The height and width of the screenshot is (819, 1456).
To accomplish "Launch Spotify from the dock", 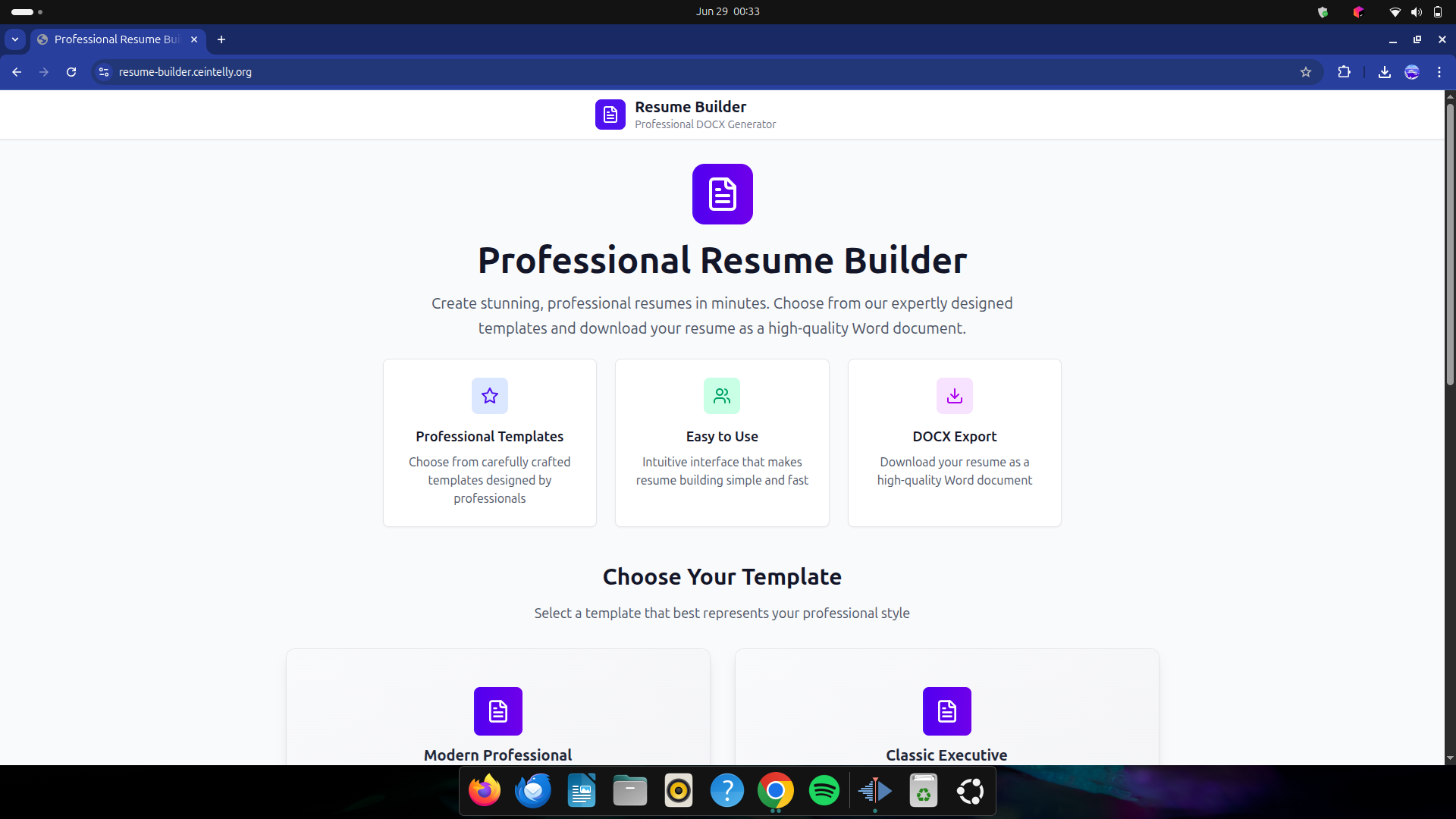I will [824, 791].
